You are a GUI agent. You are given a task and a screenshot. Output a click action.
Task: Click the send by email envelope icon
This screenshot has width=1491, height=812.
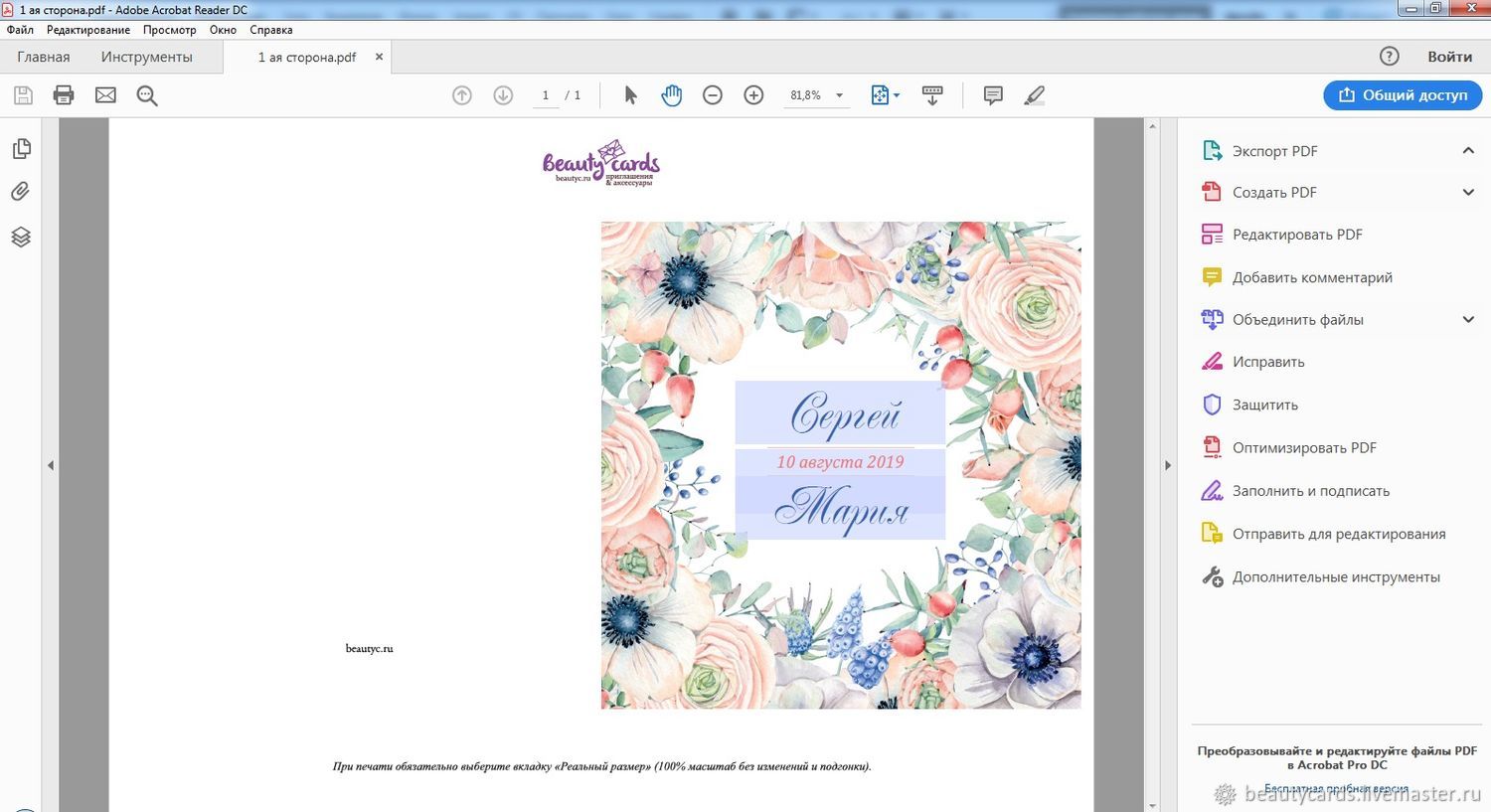tap(105, 95)
